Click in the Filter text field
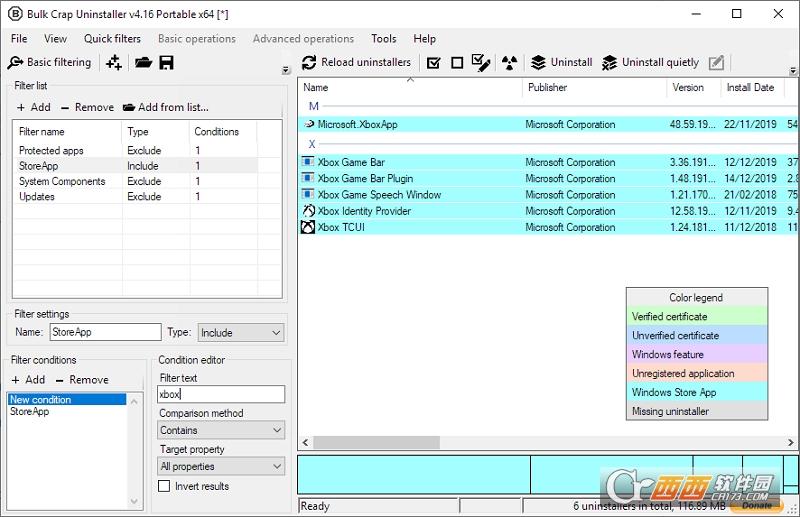Image resolution: width=800 pixels, height=517 pixels. click(221, 394)
